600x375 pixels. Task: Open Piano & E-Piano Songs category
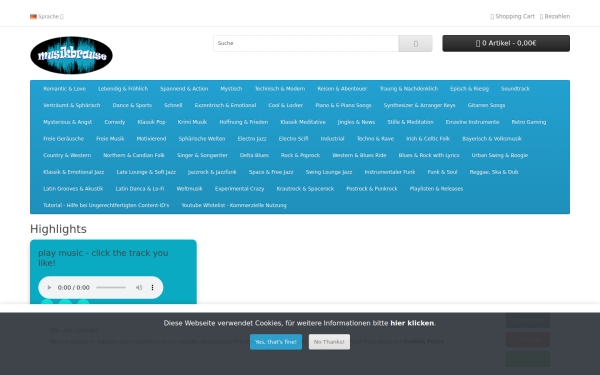coord(343,105)
